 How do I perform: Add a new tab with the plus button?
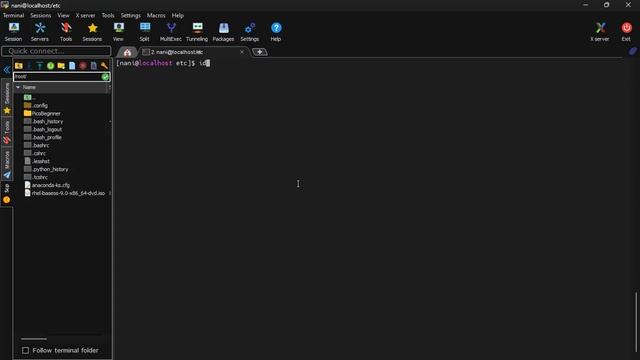(x=260, y=52)
